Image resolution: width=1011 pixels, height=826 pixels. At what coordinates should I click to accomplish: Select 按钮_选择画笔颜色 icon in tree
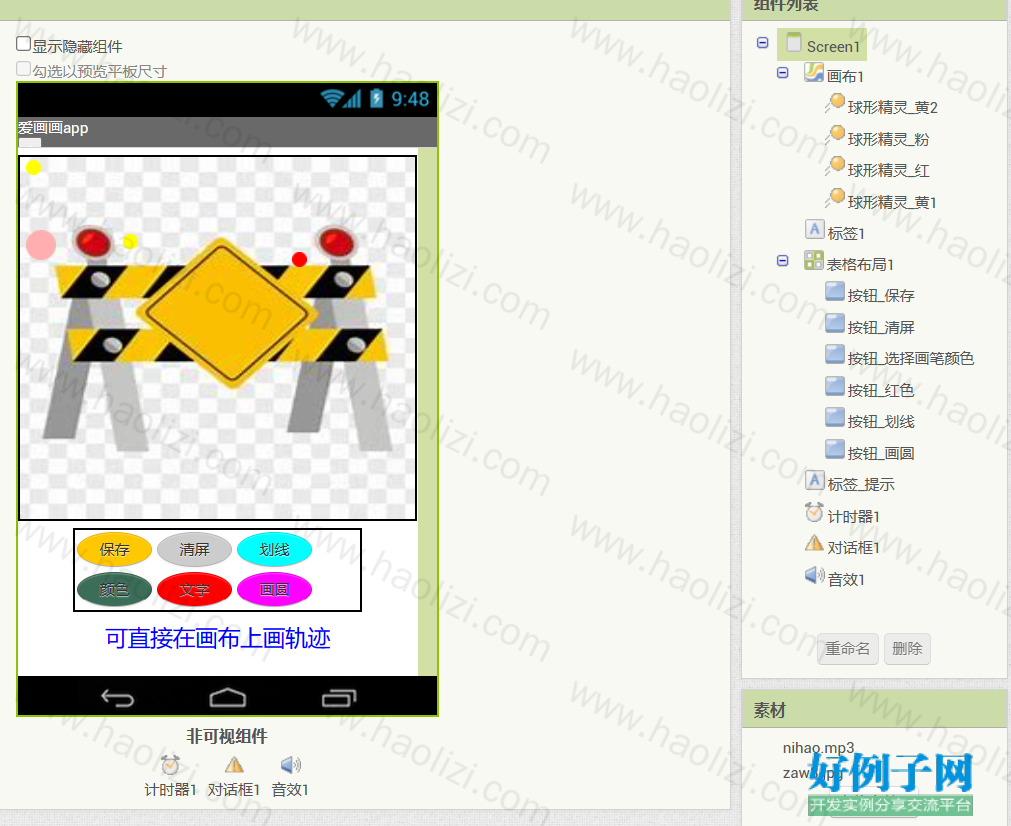click(835, 355)
